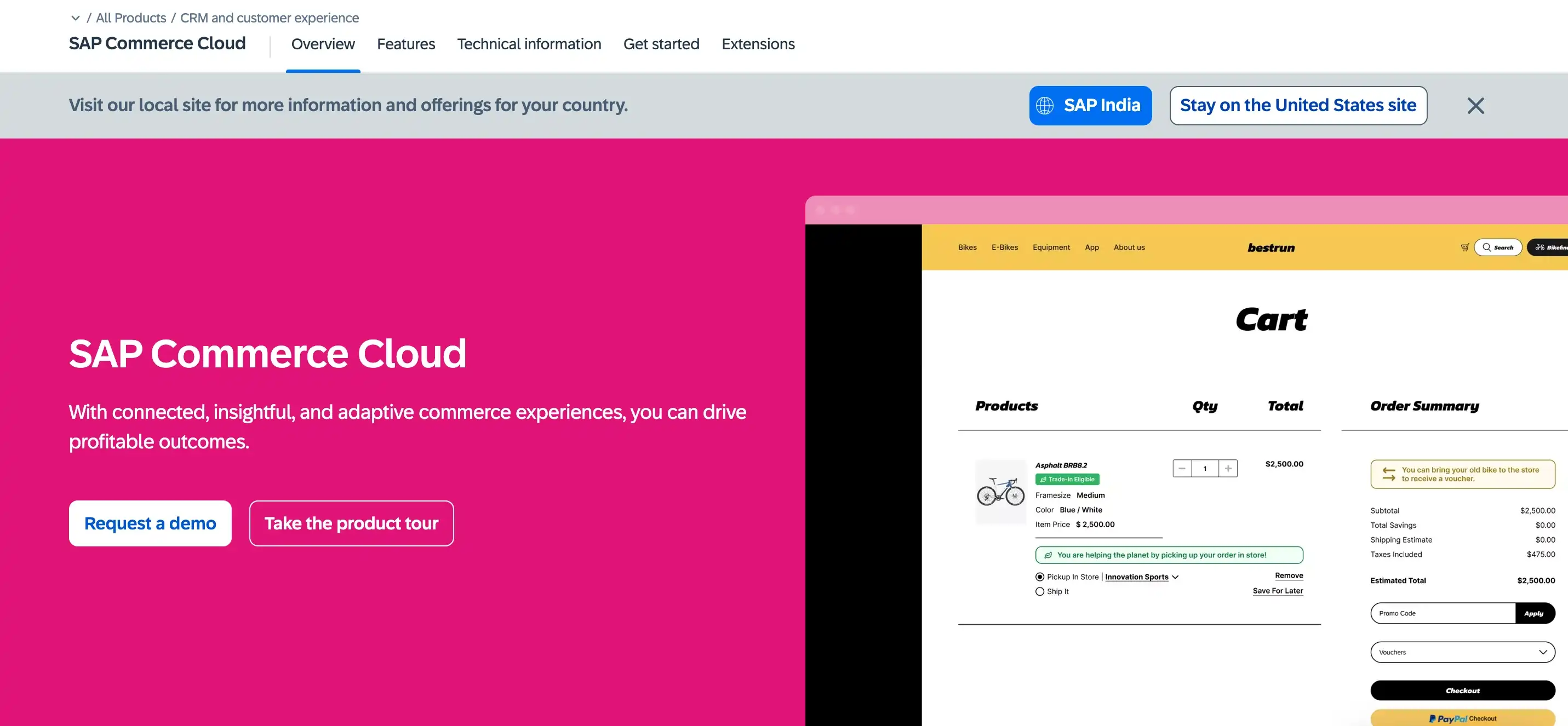The height and width of the screenshot is (726, 1568).
Task: Dismiss the local site banner
Action: (x=1475, y=105)
